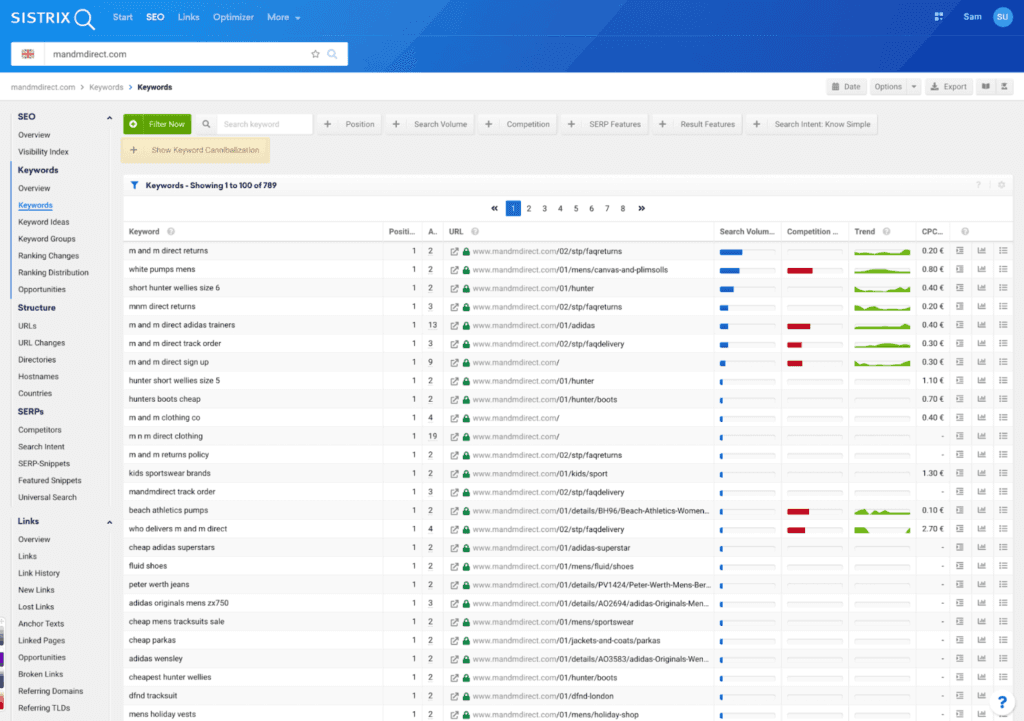
Task: Go to next pages with double arrow
Action: [x=641, y=208]
